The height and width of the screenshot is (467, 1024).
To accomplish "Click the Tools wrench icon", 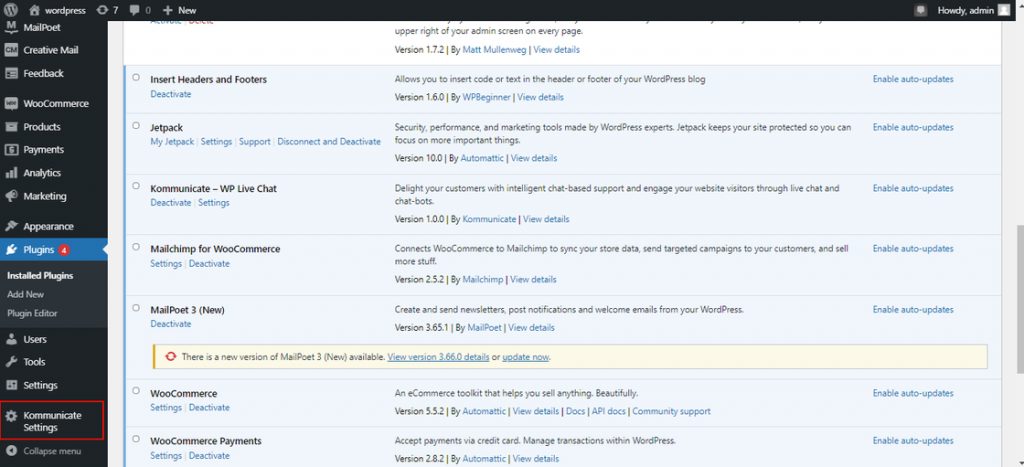I will click(x=11, y=362).
